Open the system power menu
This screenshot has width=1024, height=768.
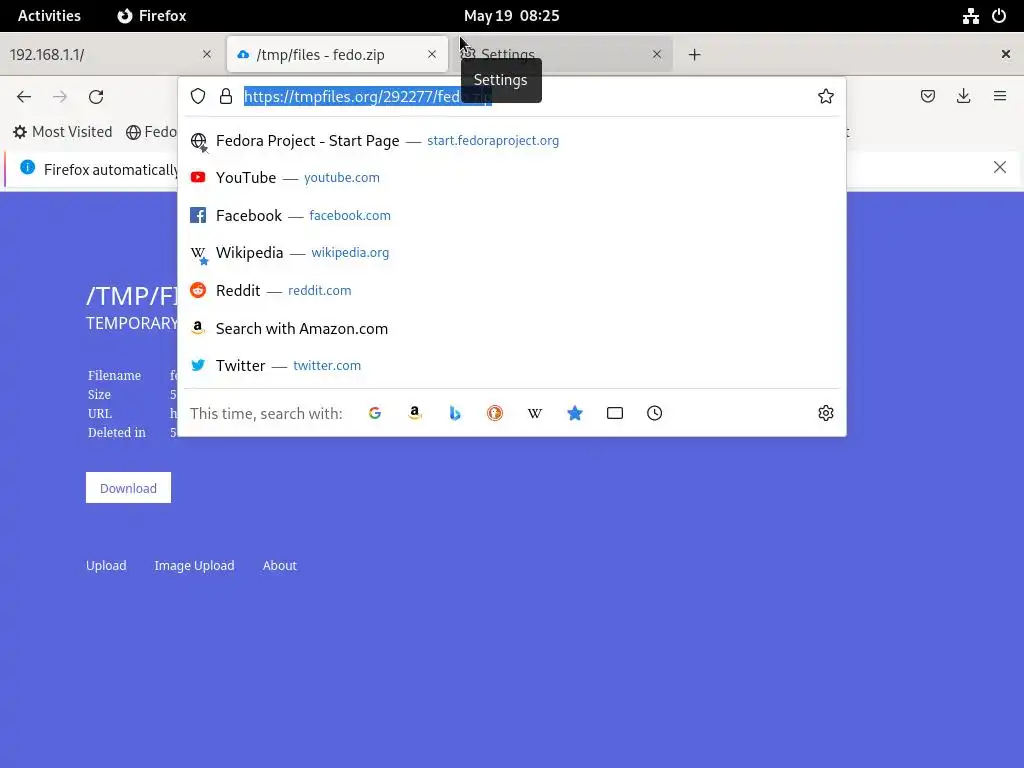click(999, 16)
